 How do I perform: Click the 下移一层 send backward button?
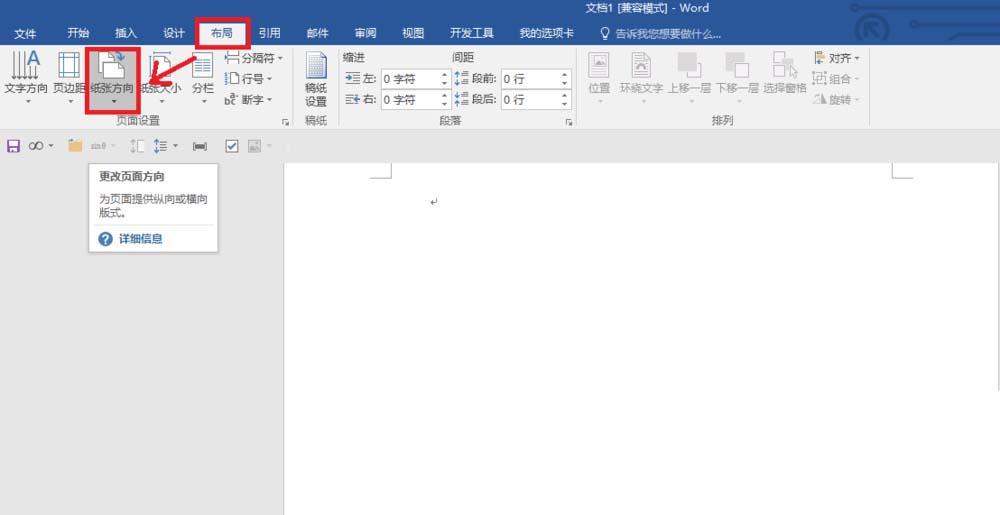pos(737,78)
